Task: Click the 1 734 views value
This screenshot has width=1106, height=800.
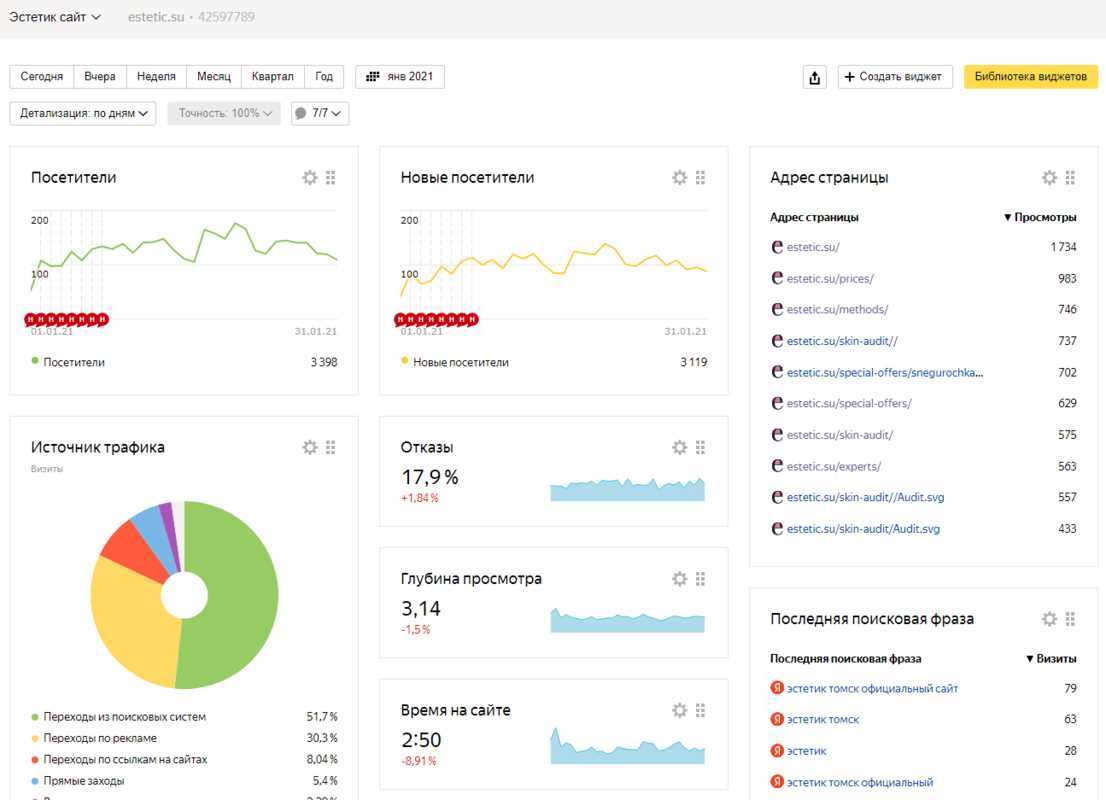Action: 1063,247
